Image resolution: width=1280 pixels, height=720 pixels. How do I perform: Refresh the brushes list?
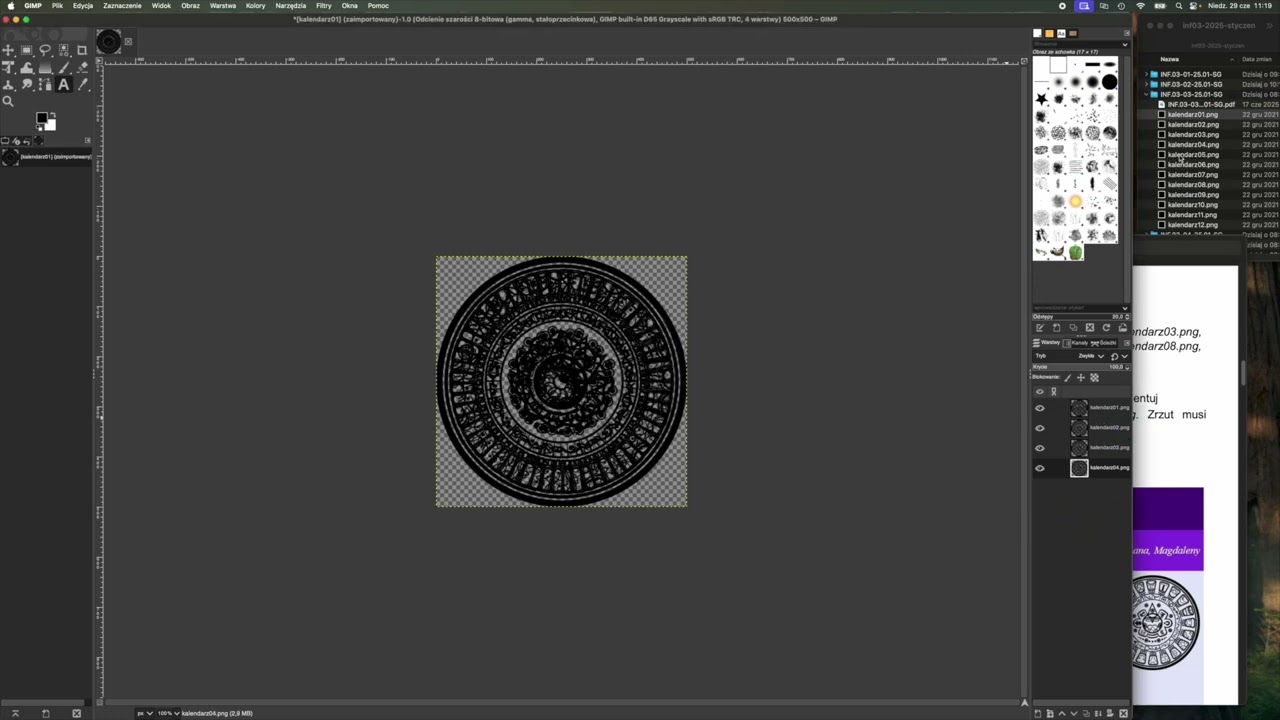[1106, 328]
